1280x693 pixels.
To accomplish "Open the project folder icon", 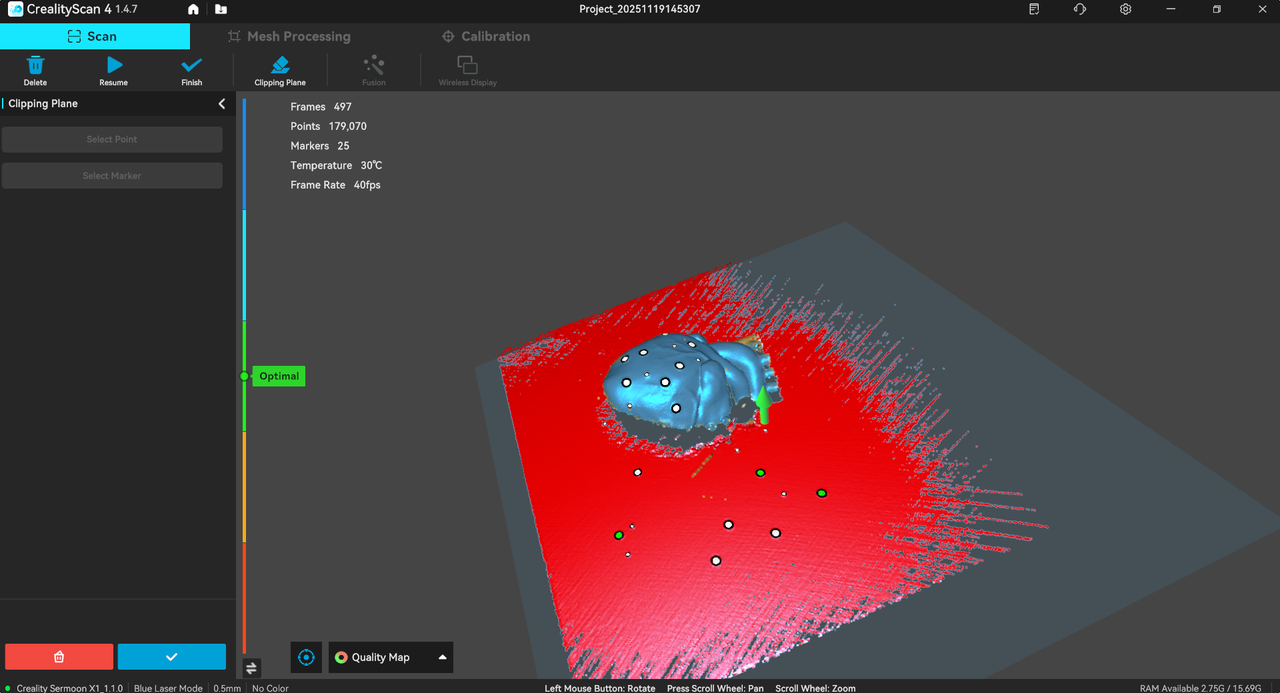I will click(220, 9).
